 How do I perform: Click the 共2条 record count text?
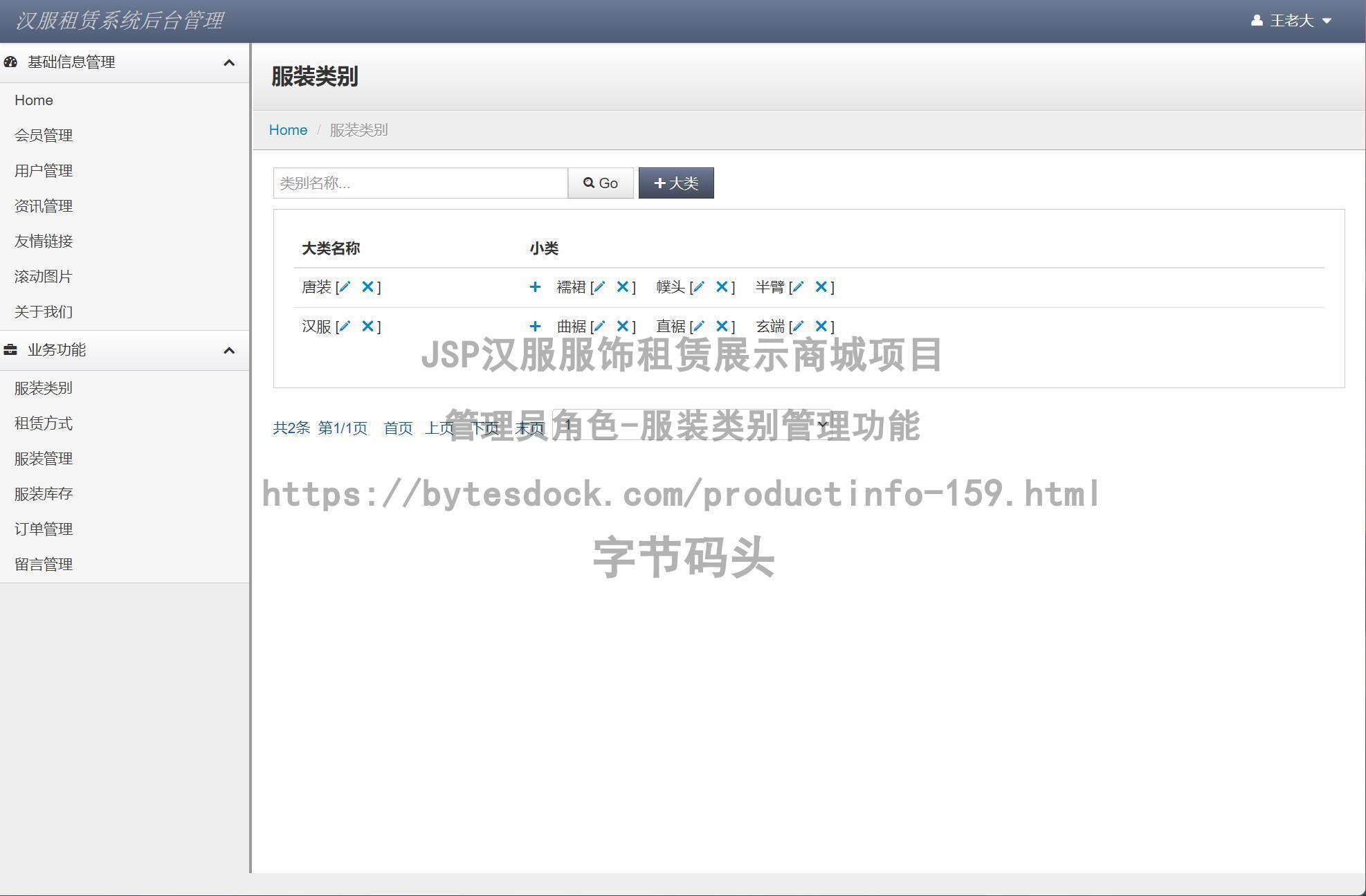[x=291, y=428]
